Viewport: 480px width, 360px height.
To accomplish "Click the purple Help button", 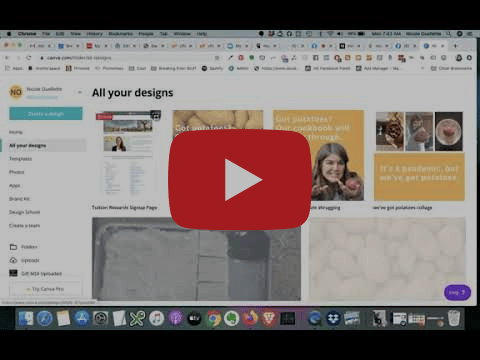I will pyautogui.click(x=457, y=293).
